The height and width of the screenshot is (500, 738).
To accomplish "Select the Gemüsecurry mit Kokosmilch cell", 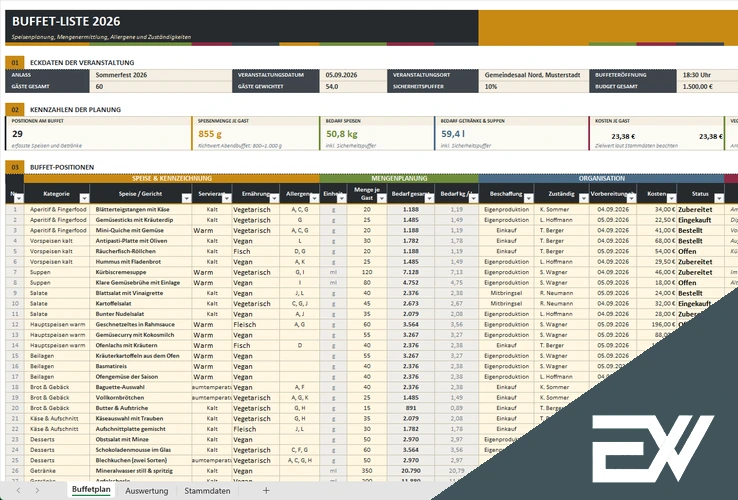I will tap(140, 335).
